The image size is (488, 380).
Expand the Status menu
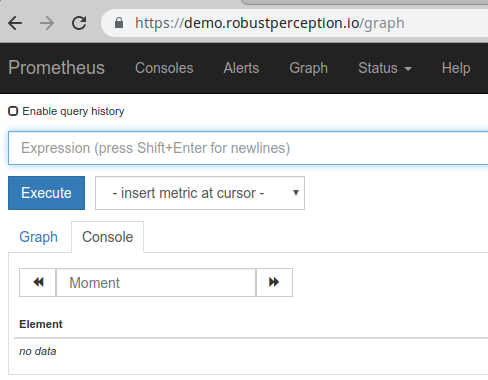click(385, 68)
